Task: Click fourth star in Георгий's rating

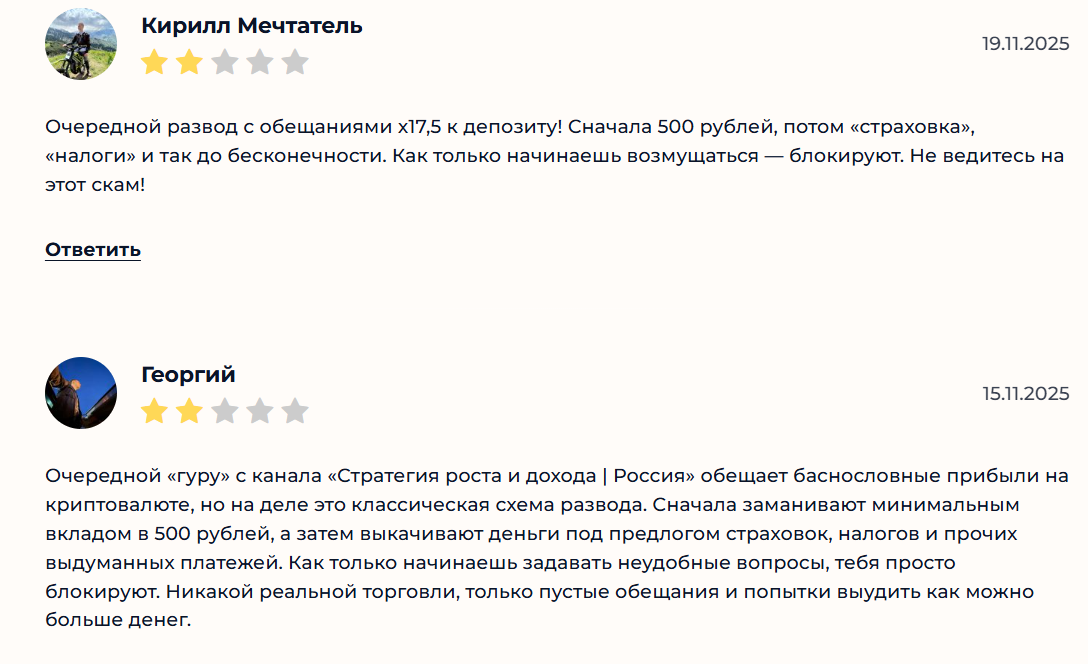Action: pyautogui.click(x=260, y=411)
